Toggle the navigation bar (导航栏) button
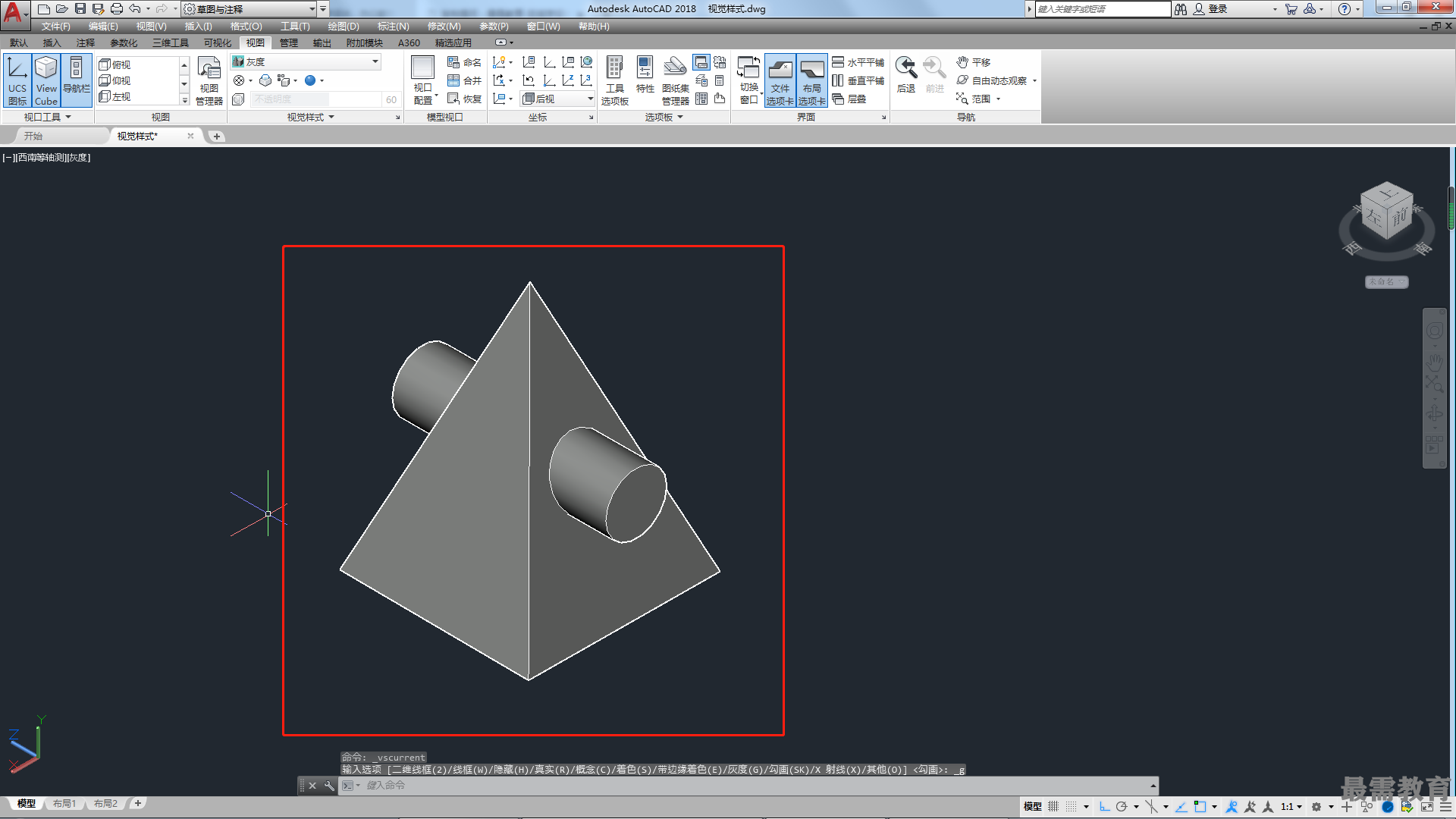This screenshot has height=819, width=1456. 76,80
